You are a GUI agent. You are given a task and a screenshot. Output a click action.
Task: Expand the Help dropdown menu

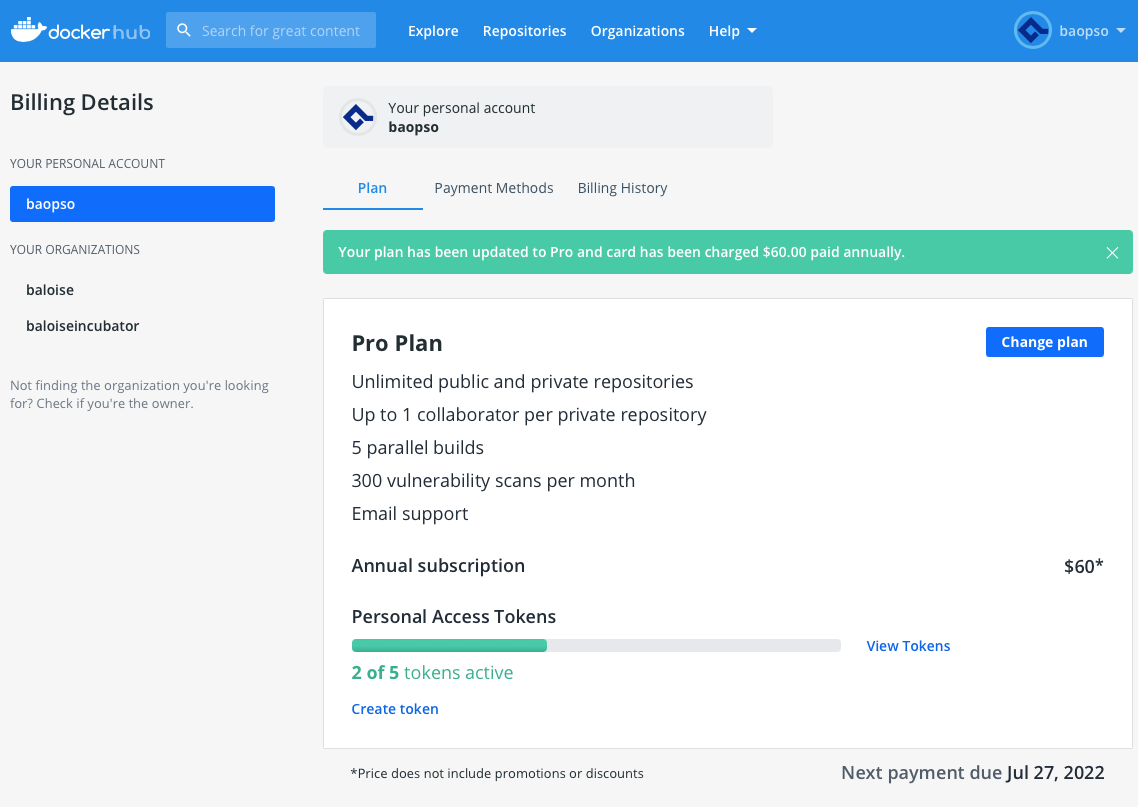(x=732, y=30)
